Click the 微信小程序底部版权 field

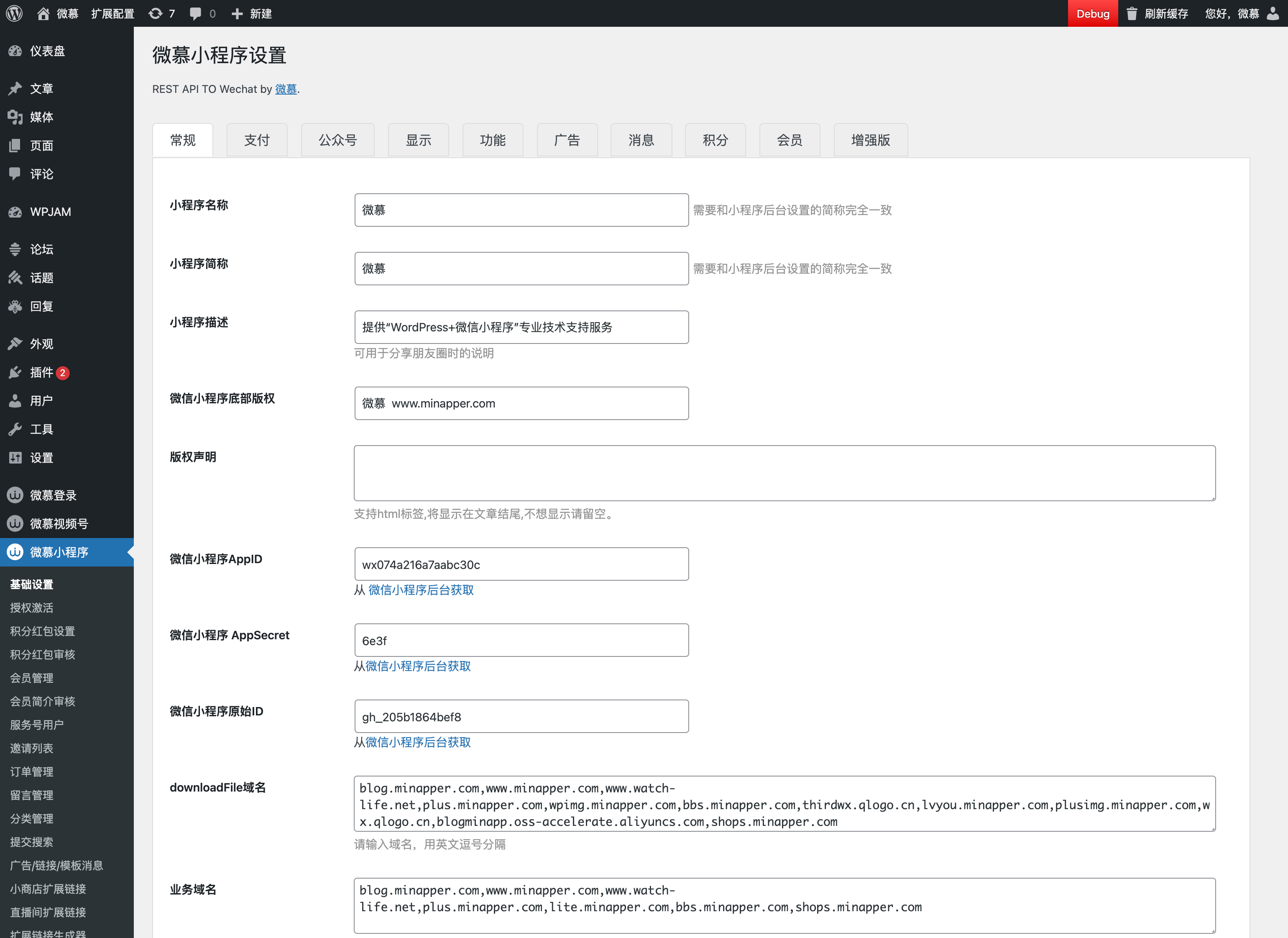click(x=521, y=403)
